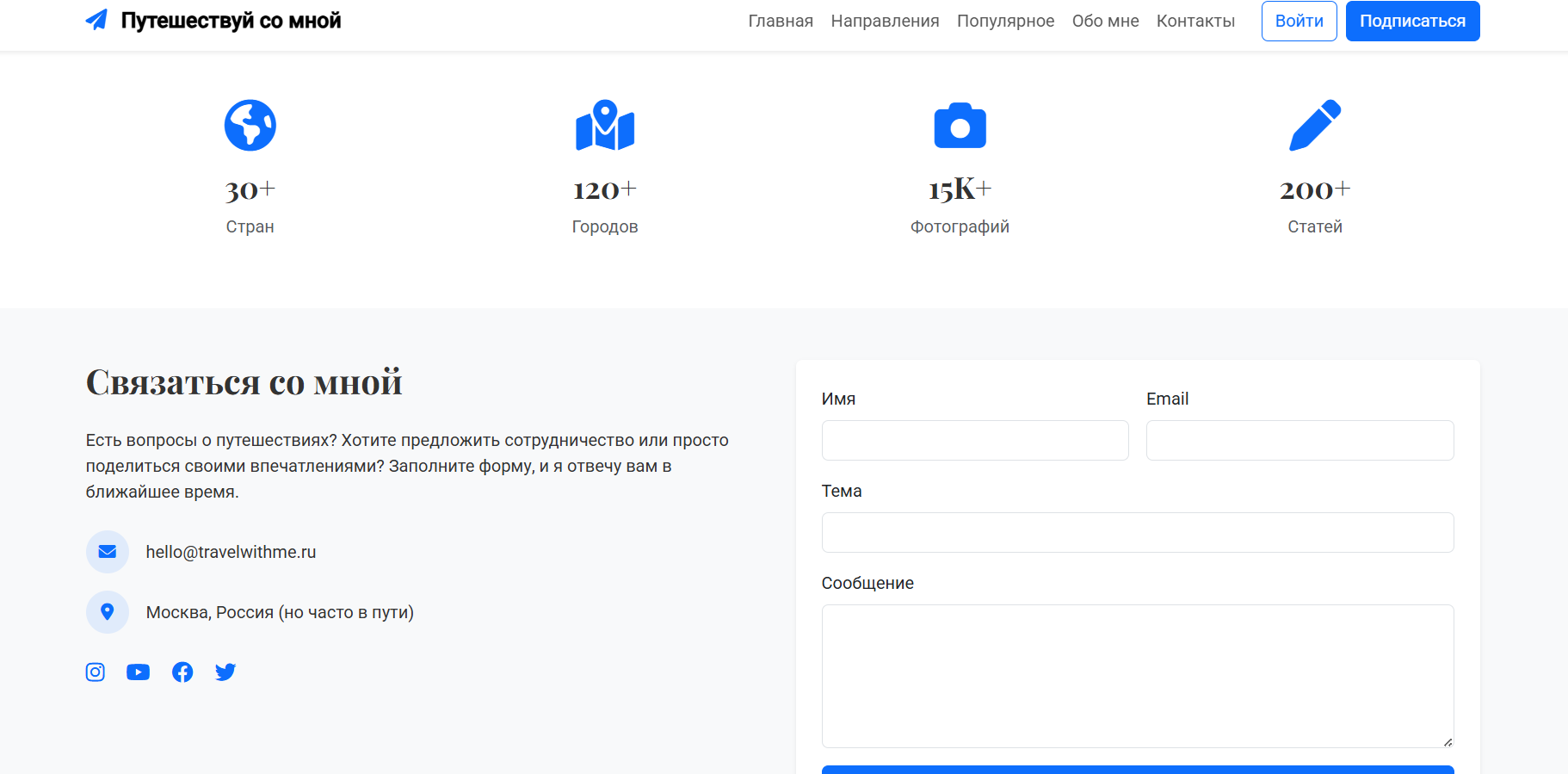Open the Twitter social link
The image size is (1568, 774).
click(x=225, y=672)
